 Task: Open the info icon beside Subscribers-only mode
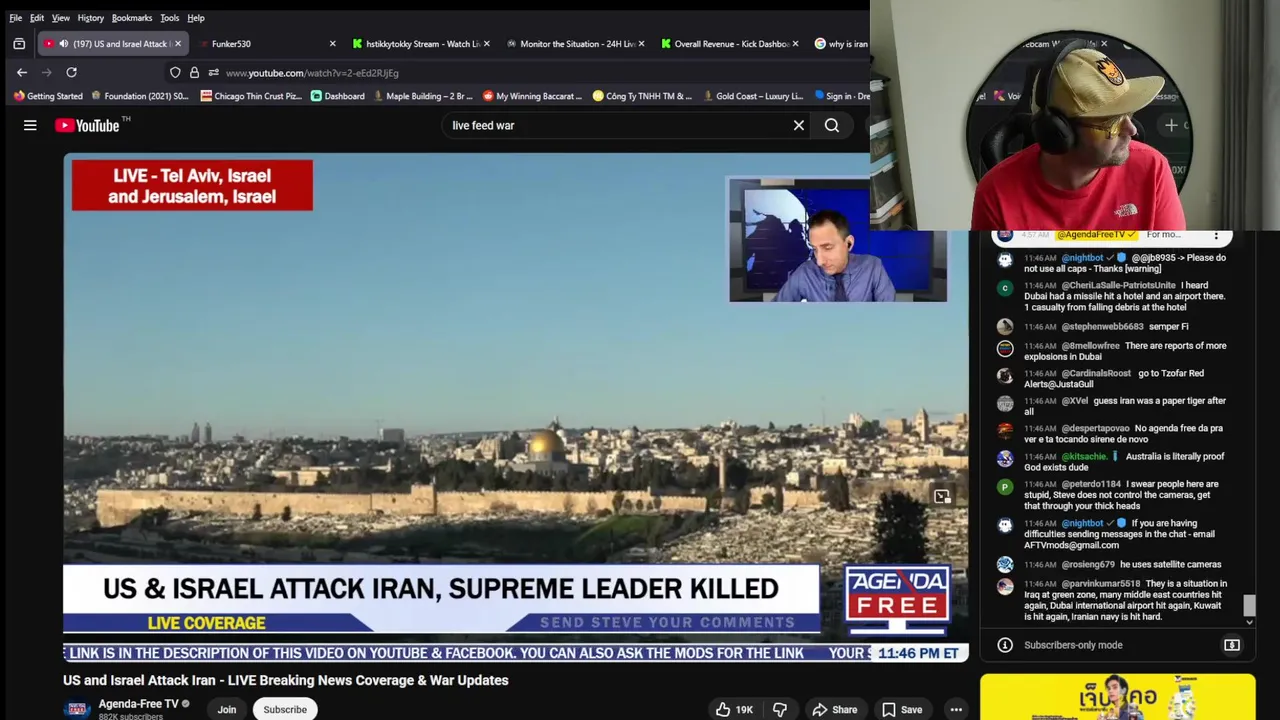(1005, 645)
